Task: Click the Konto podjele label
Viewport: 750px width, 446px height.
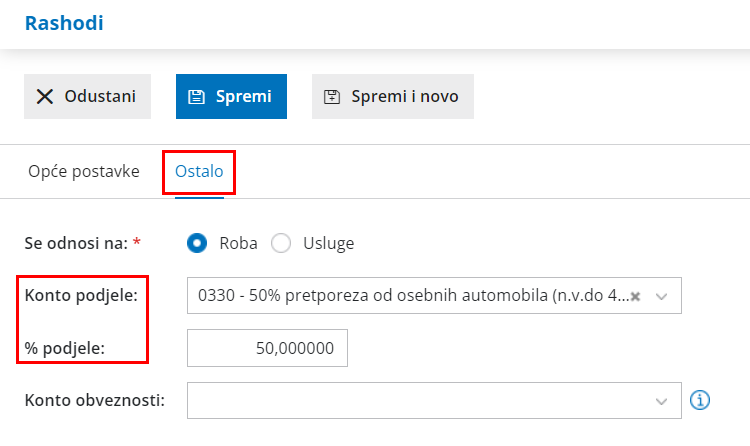Action: click(x=80, y=296)
